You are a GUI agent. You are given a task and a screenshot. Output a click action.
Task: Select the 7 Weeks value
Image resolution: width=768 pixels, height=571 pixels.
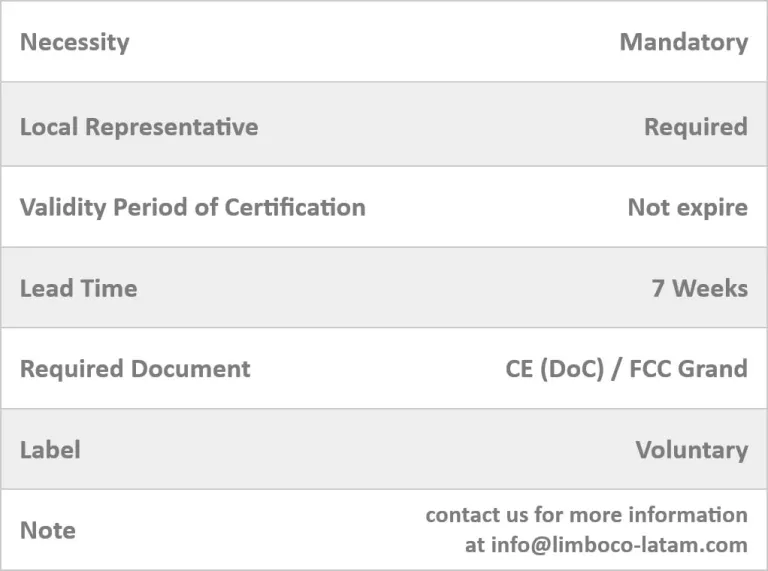coord(699,288)
